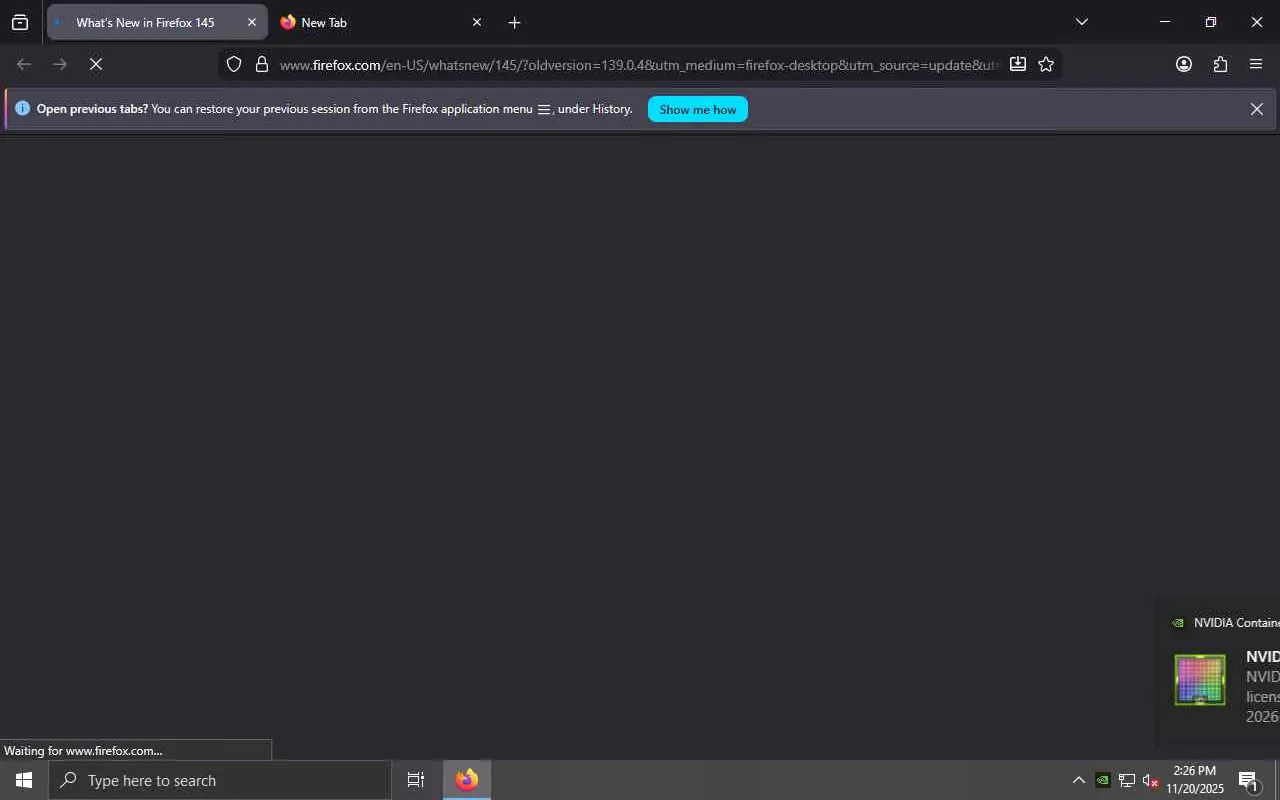
Task: Show hidden system tray icons
Action: [x=1078, y=780]
